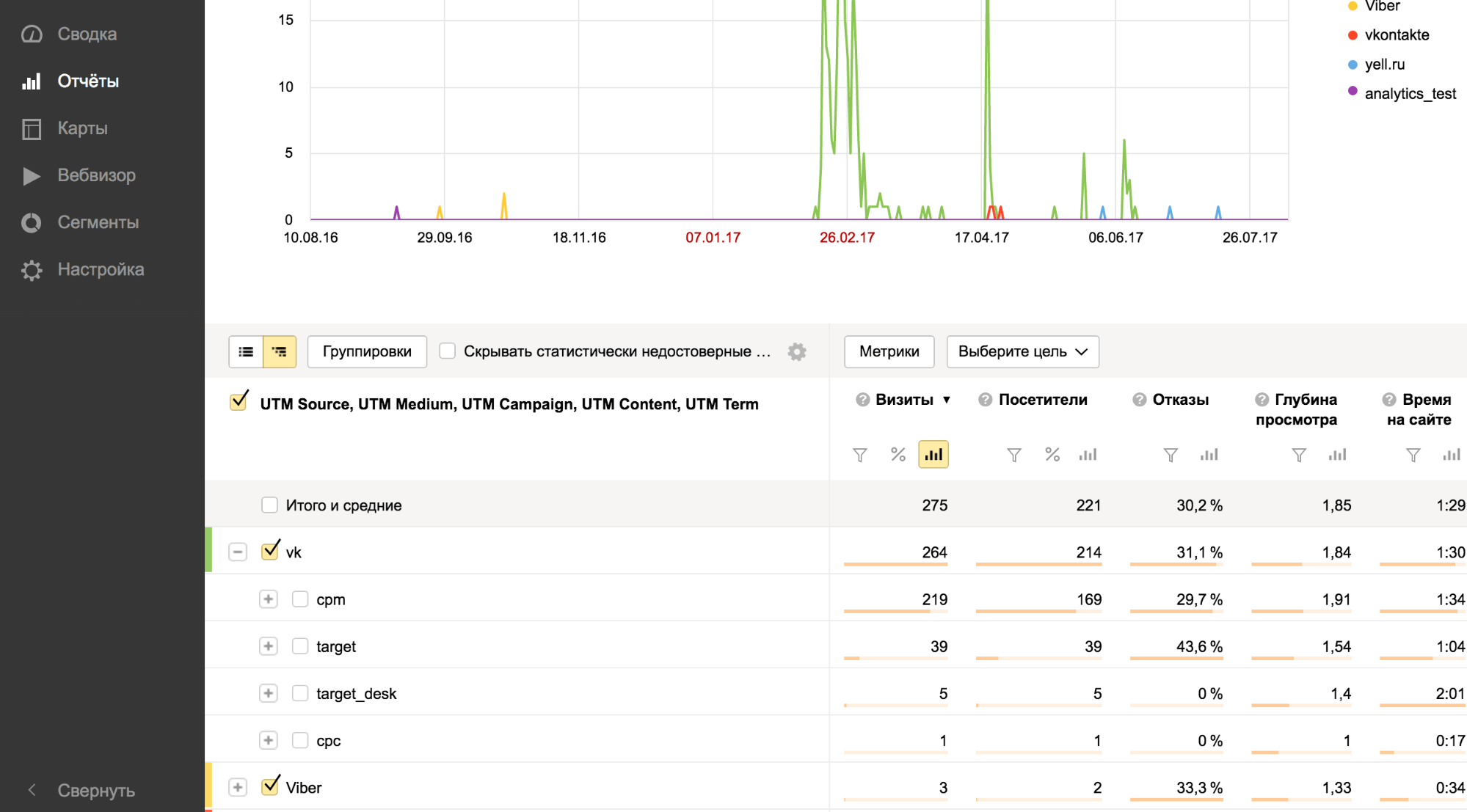Select the tree list view icon
This screenshot has width=1467, height=812.
[280, 352]
